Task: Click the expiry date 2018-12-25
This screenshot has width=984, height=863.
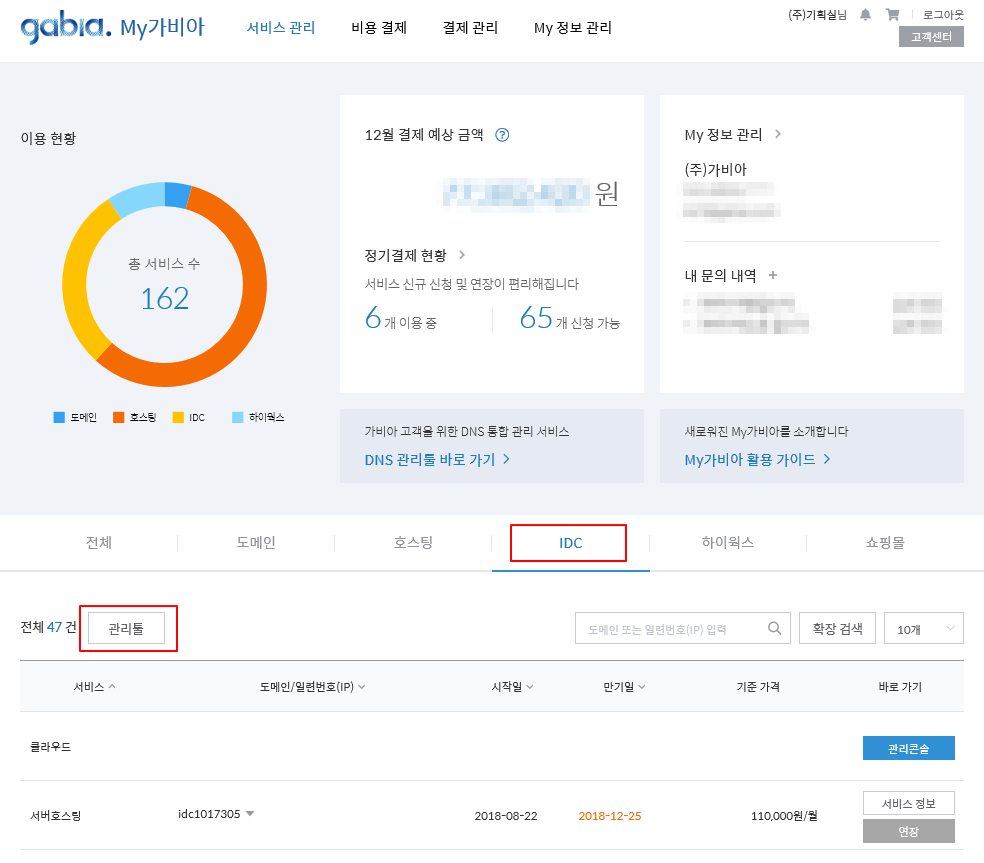Action: pyautogui.click(x=610, y=816)
